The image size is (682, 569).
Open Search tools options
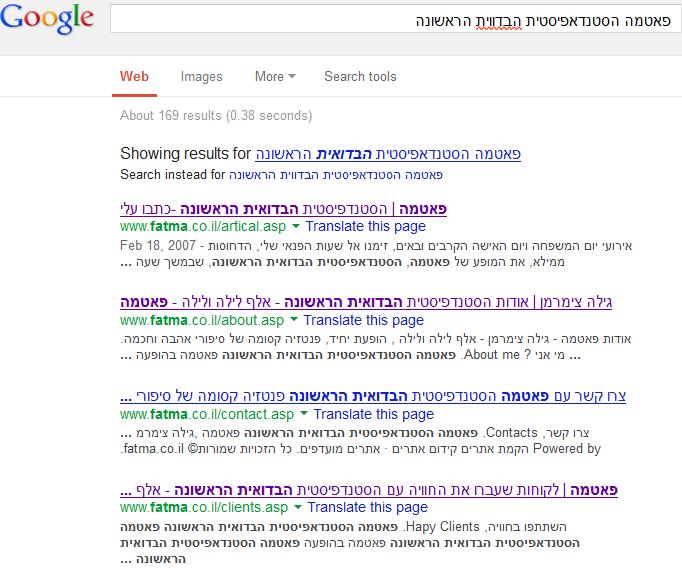pyautogui.click(x=360, y=76)
